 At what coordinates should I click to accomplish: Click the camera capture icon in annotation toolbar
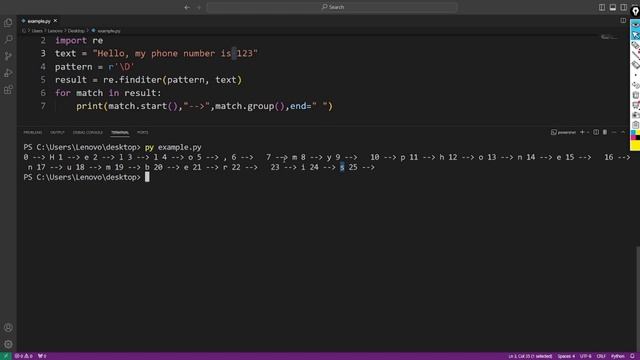point(636,115)
